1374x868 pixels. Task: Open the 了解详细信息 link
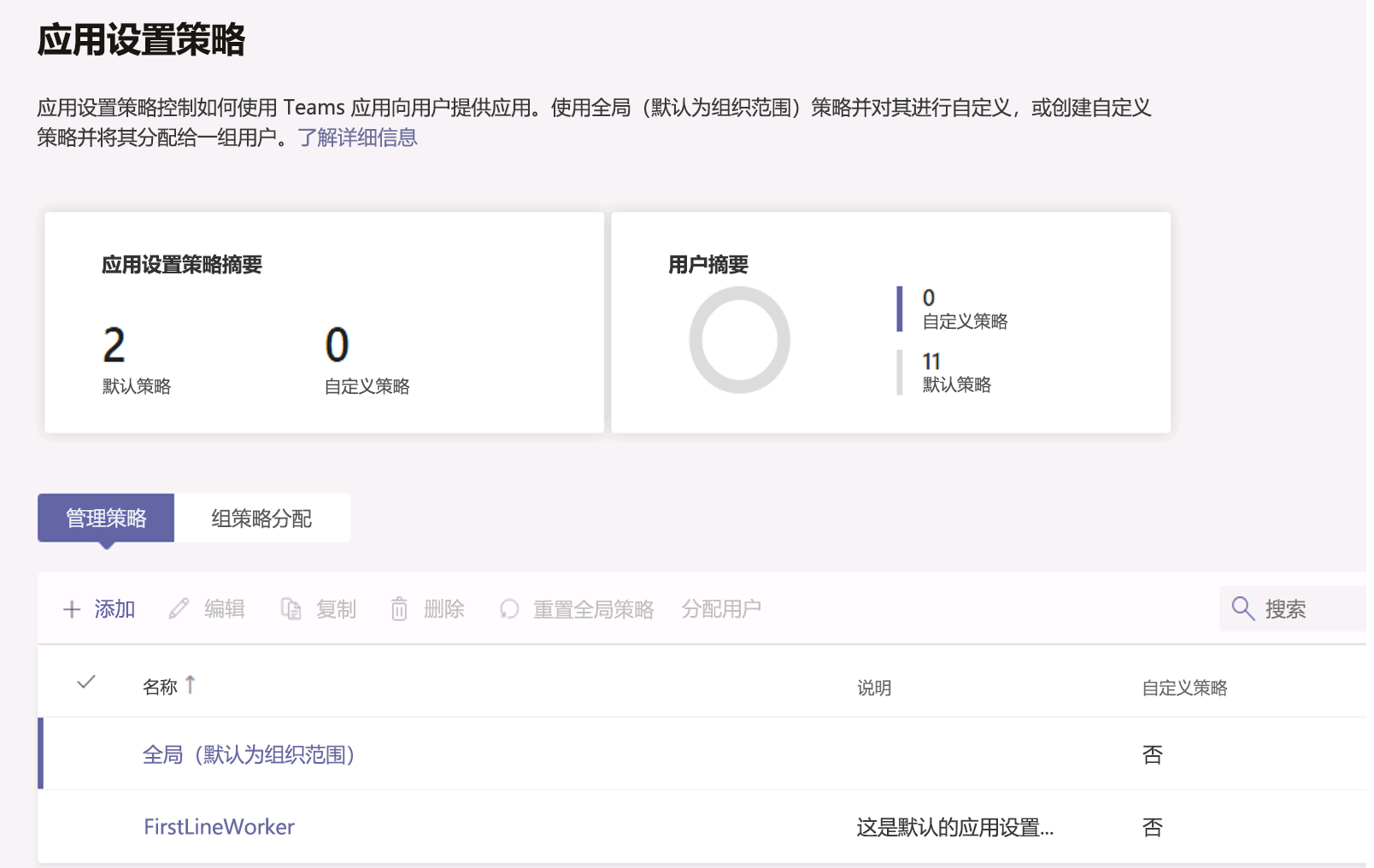click(x=357, y=138)
